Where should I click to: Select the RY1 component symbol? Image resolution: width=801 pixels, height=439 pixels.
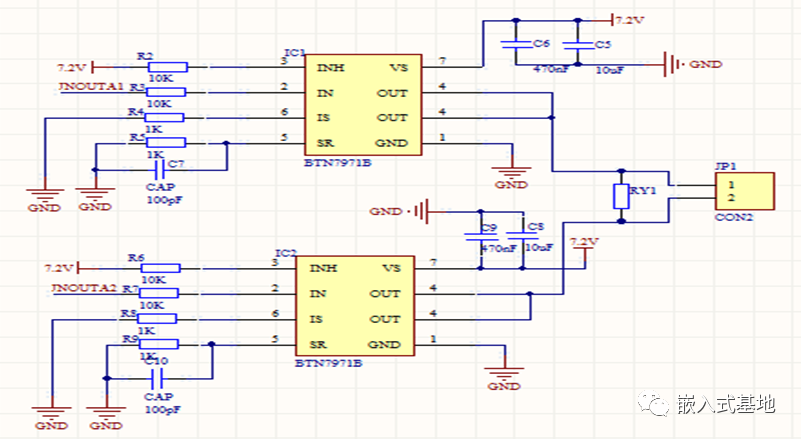(621, 196)
